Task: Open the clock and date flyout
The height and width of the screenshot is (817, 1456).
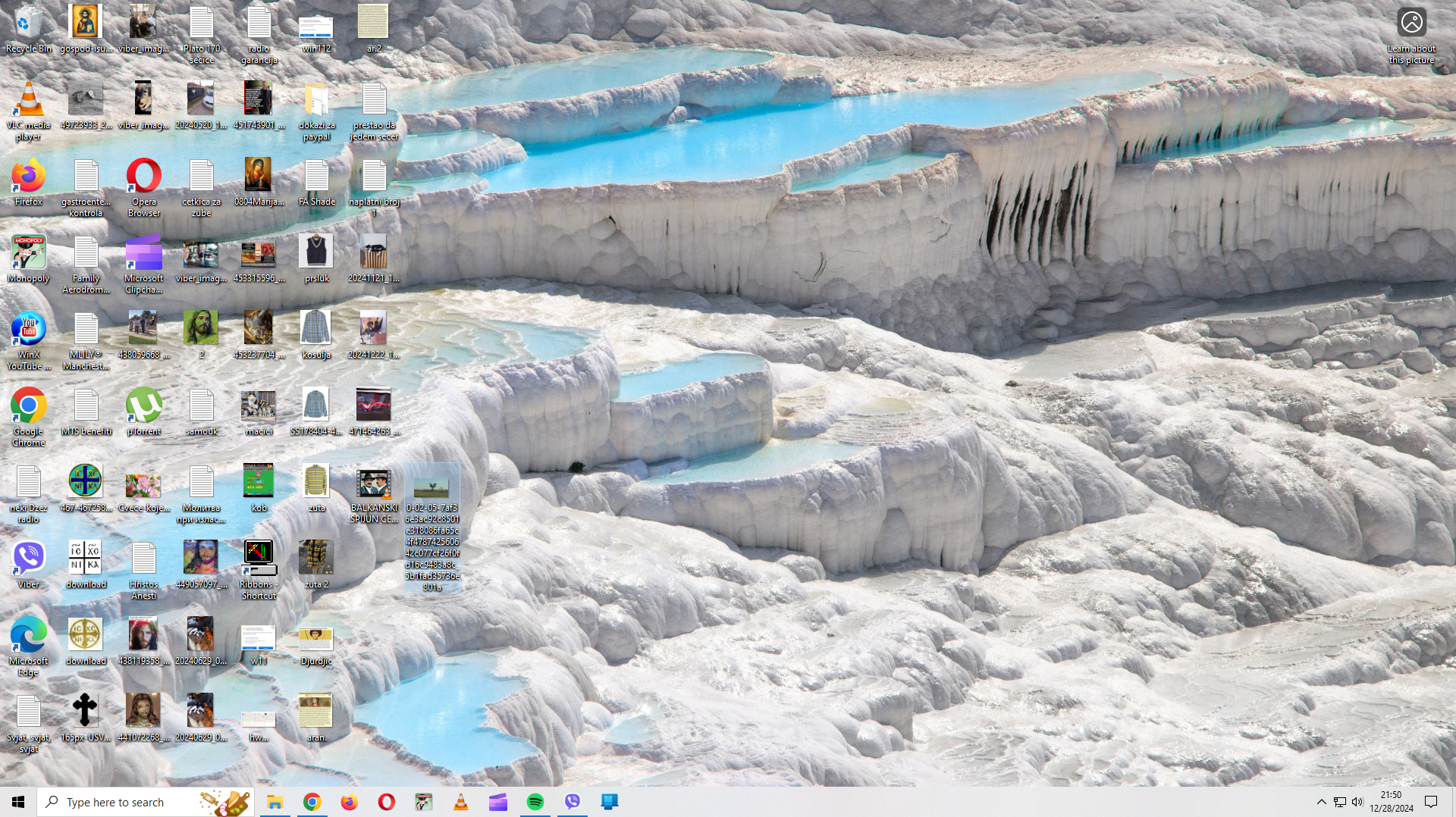Action: point(1392,802)
